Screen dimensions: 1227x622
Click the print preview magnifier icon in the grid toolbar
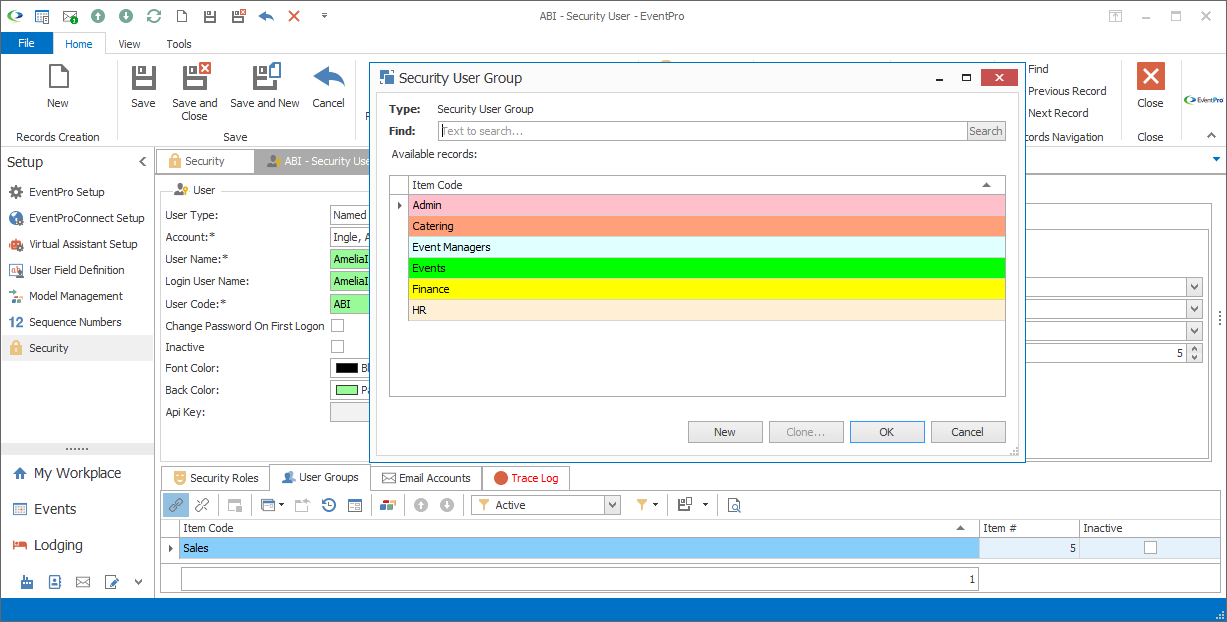pos(734,505)
